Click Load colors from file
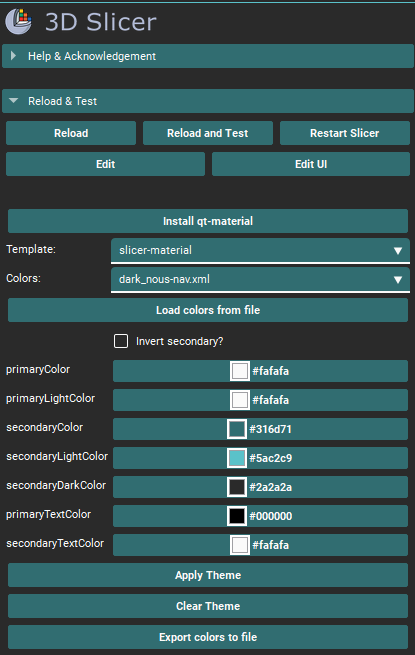This screenshot has height=655, width=415. pos(208,310)
